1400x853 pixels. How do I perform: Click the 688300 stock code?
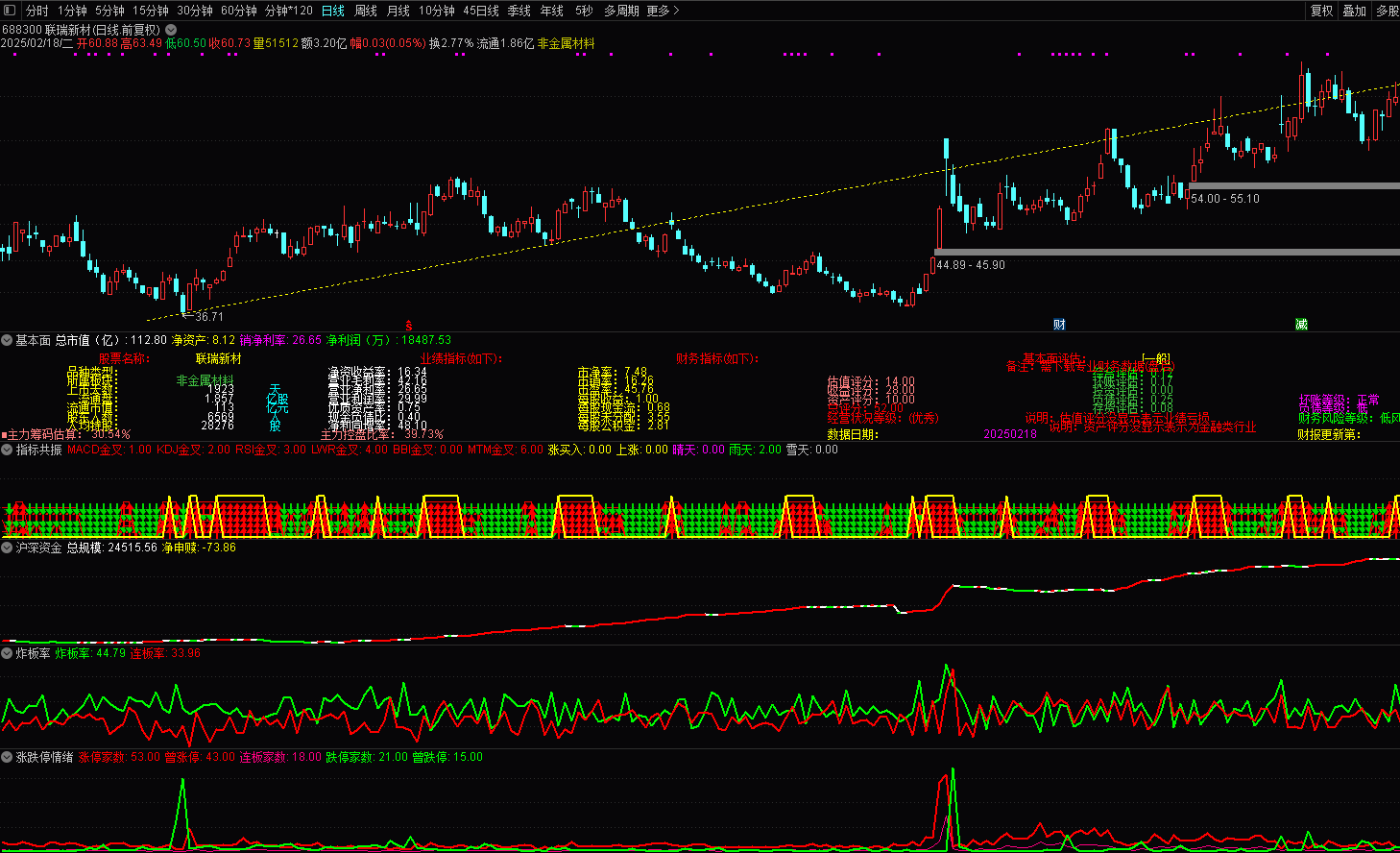click(x=21, y=30)
